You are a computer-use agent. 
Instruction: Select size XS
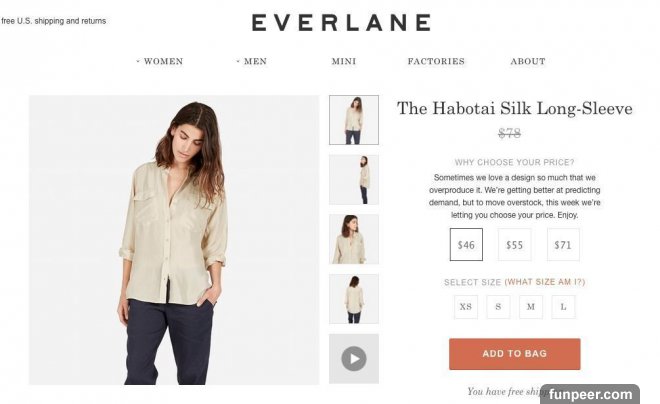pyautogui.click(x=466, y=307)
